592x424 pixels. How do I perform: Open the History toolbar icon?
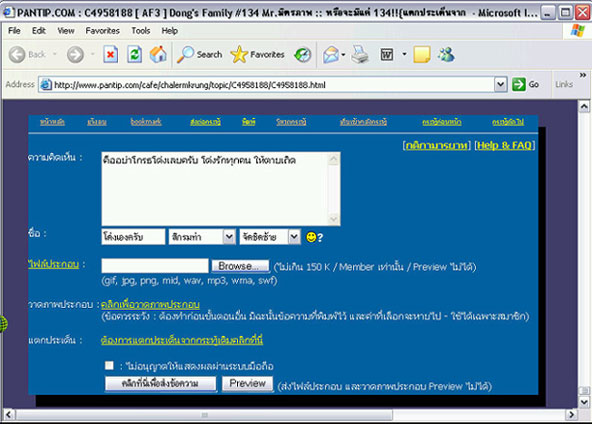[303, 55]
